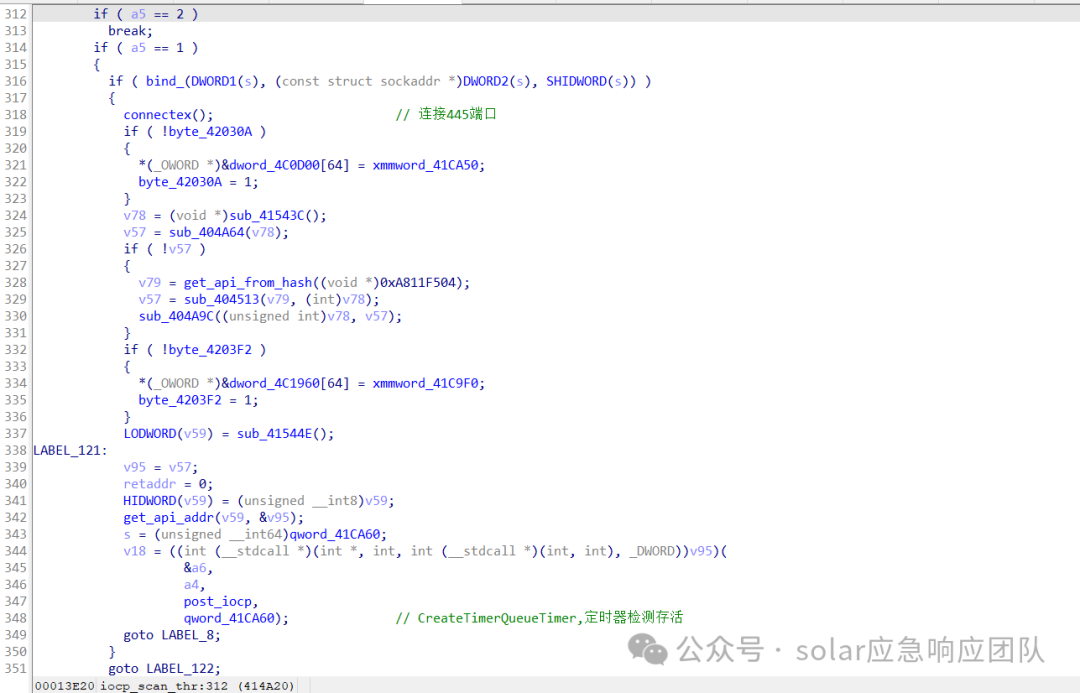
Task: Click line number 316
Action: pyautogui.click(x=15, y=81)
